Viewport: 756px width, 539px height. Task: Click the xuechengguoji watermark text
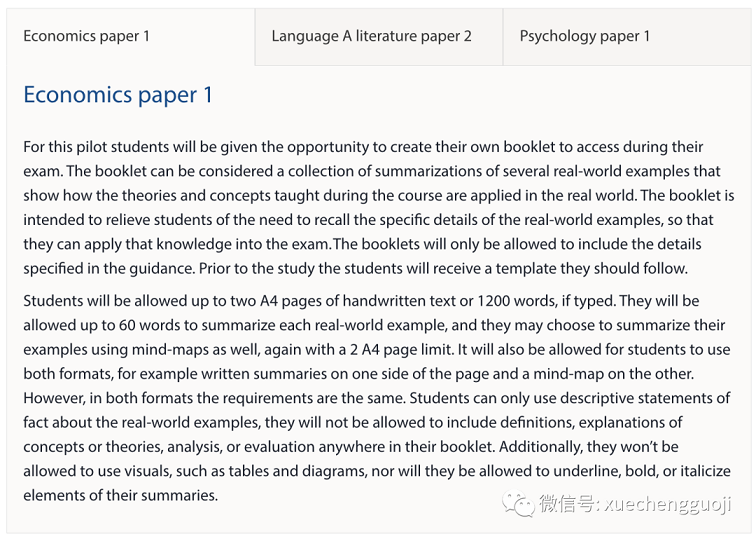pyautogui.click(x=668, y=504)
